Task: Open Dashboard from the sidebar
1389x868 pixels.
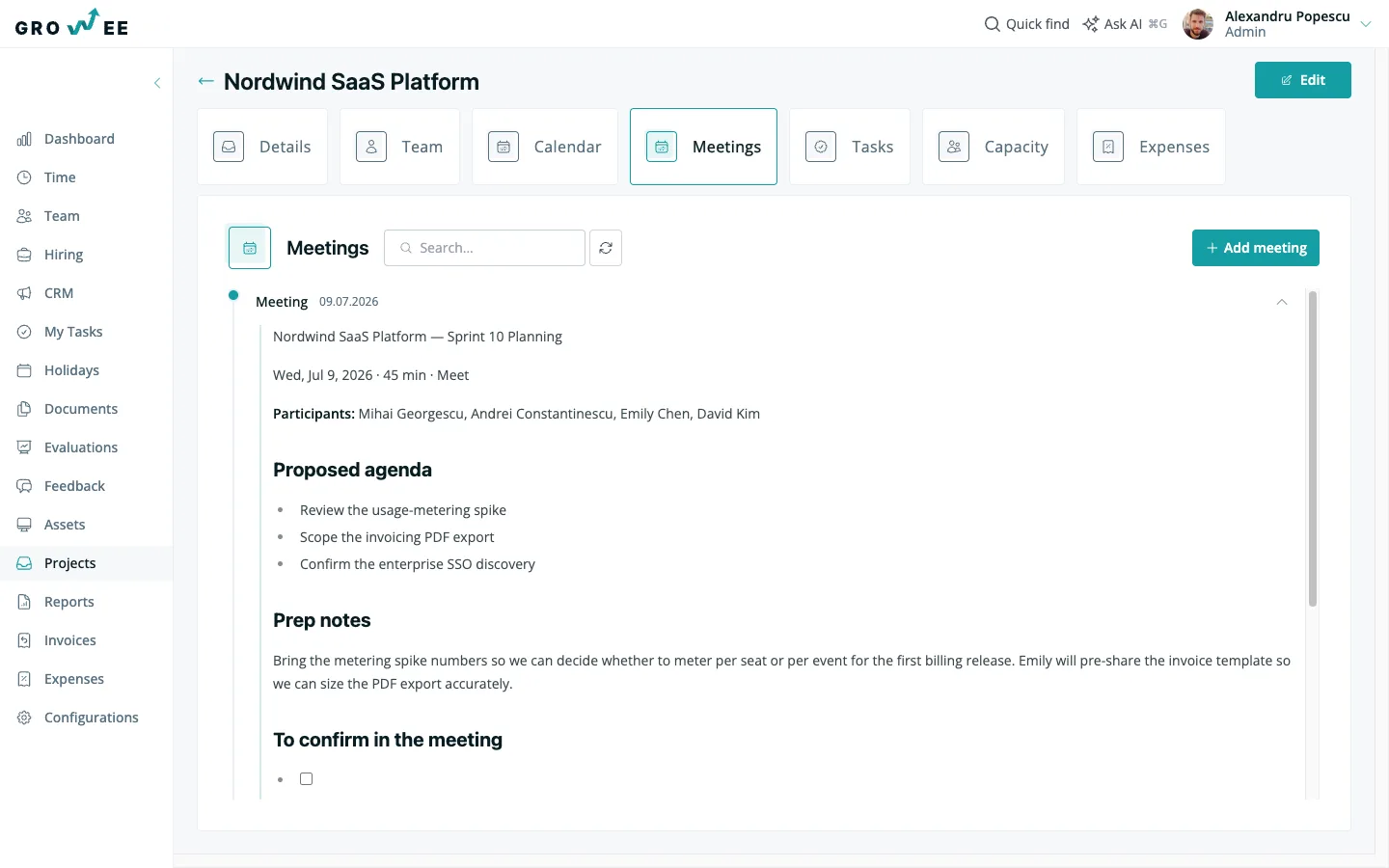Action: (x=79, y=139)
